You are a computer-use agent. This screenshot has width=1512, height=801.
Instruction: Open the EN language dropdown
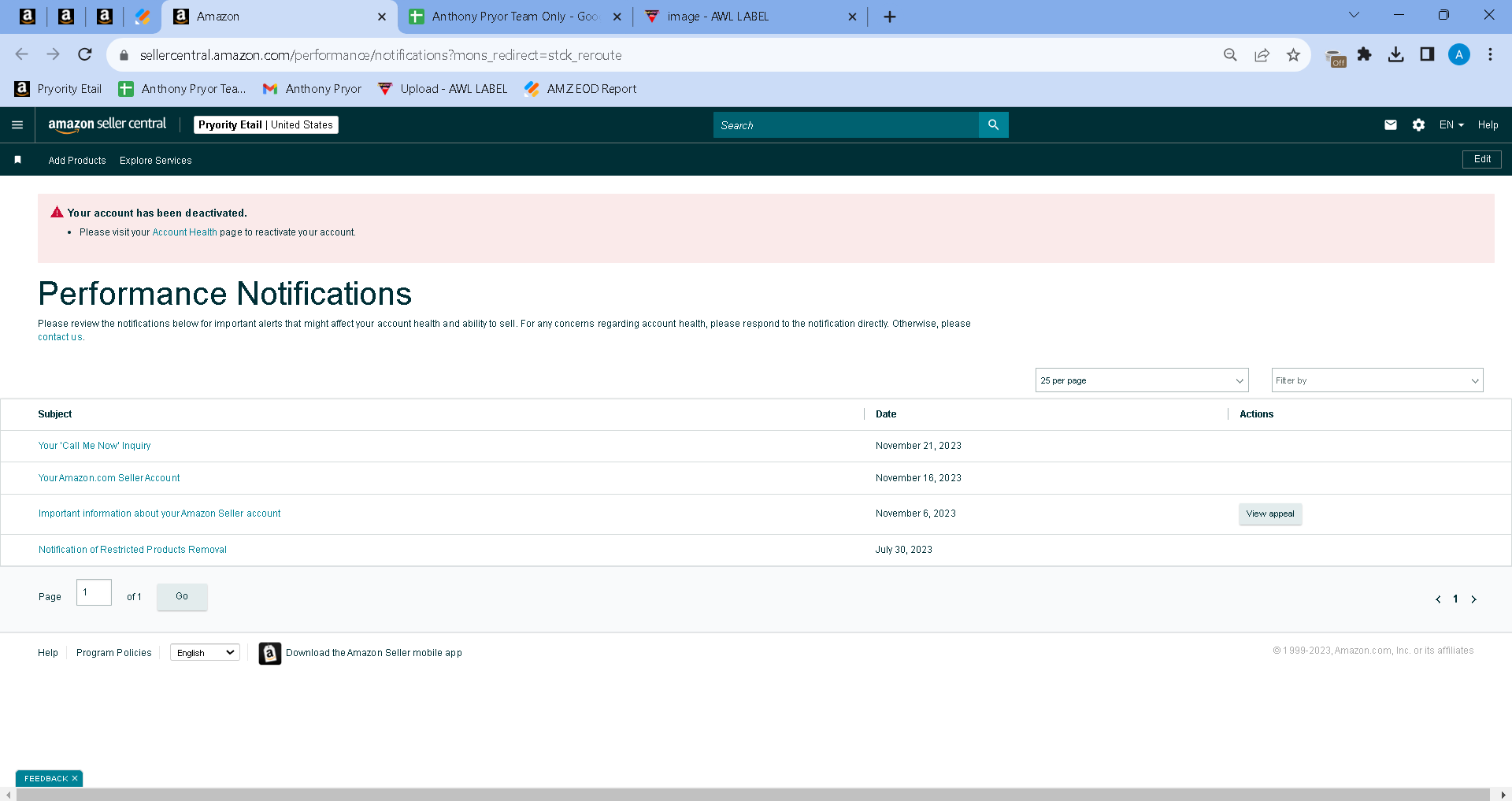1451,125
